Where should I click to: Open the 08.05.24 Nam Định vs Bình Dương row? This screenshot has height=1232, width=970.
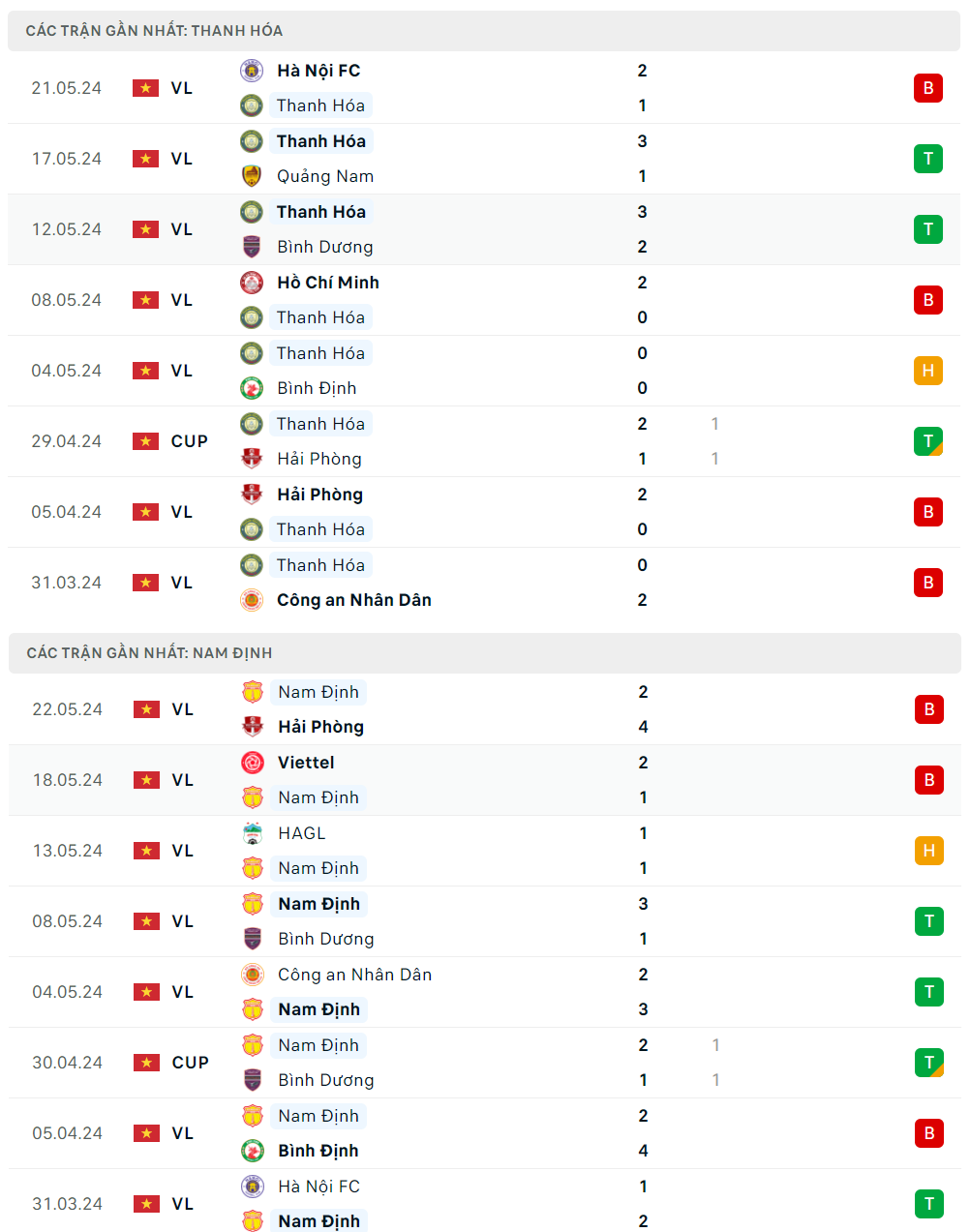[x=484, y=921]
